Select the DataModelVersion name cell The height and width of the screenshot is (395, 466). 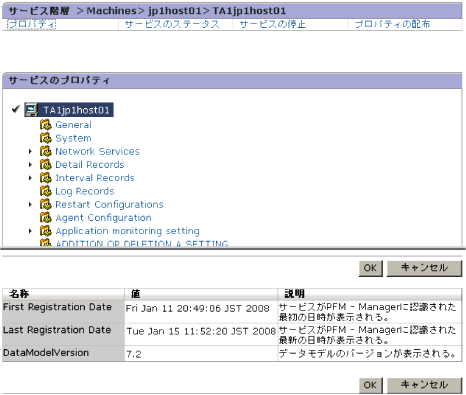63,353
